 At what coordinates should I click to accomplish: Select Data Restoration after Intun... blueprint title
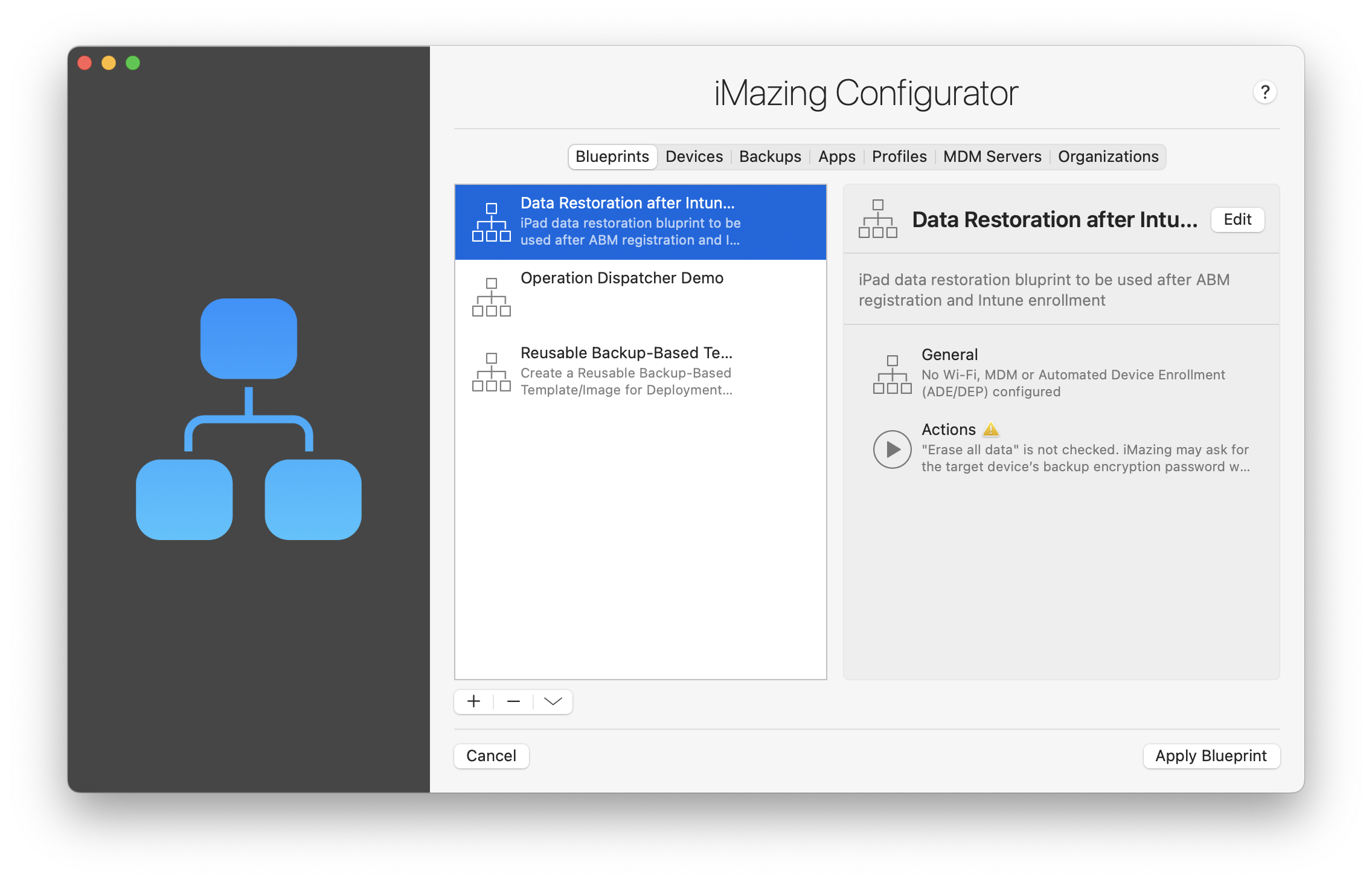[627, 203]
